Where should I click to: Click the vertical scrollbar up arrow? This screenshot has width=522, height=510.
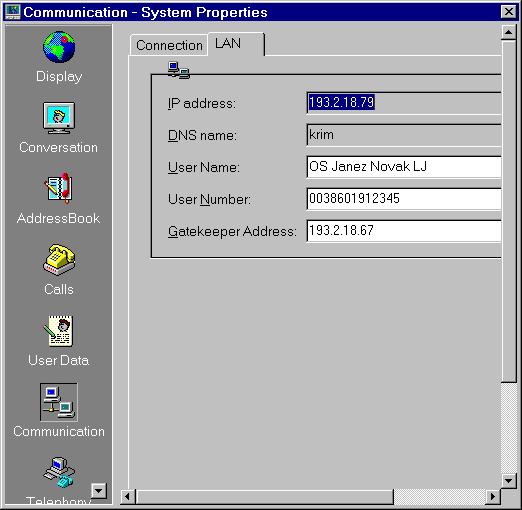pyautogui.click(x=509, y=32)
